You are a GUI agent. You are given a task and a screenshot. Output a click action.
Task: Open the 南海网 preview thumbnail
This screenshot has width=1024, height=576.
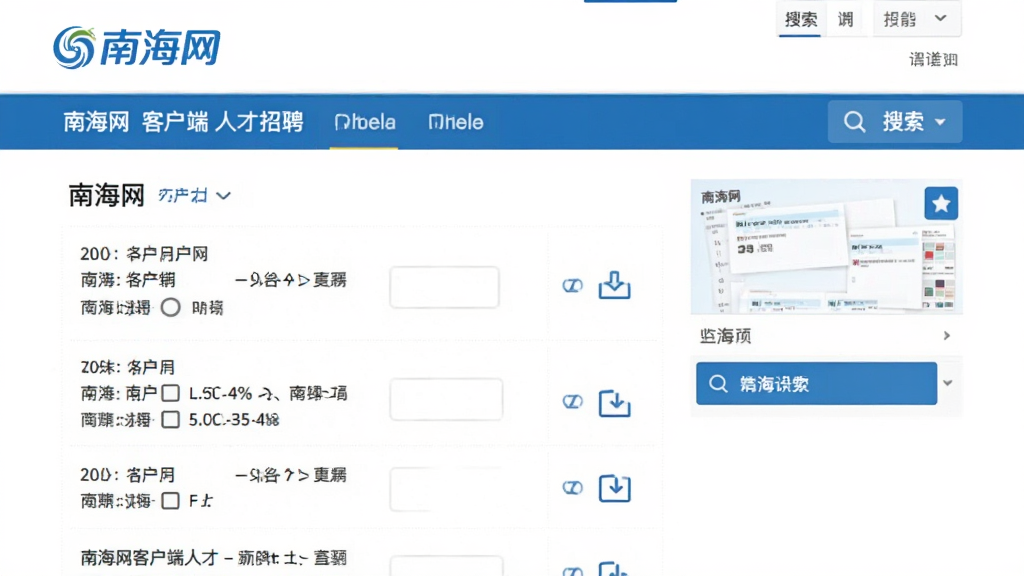coord(826,247)
